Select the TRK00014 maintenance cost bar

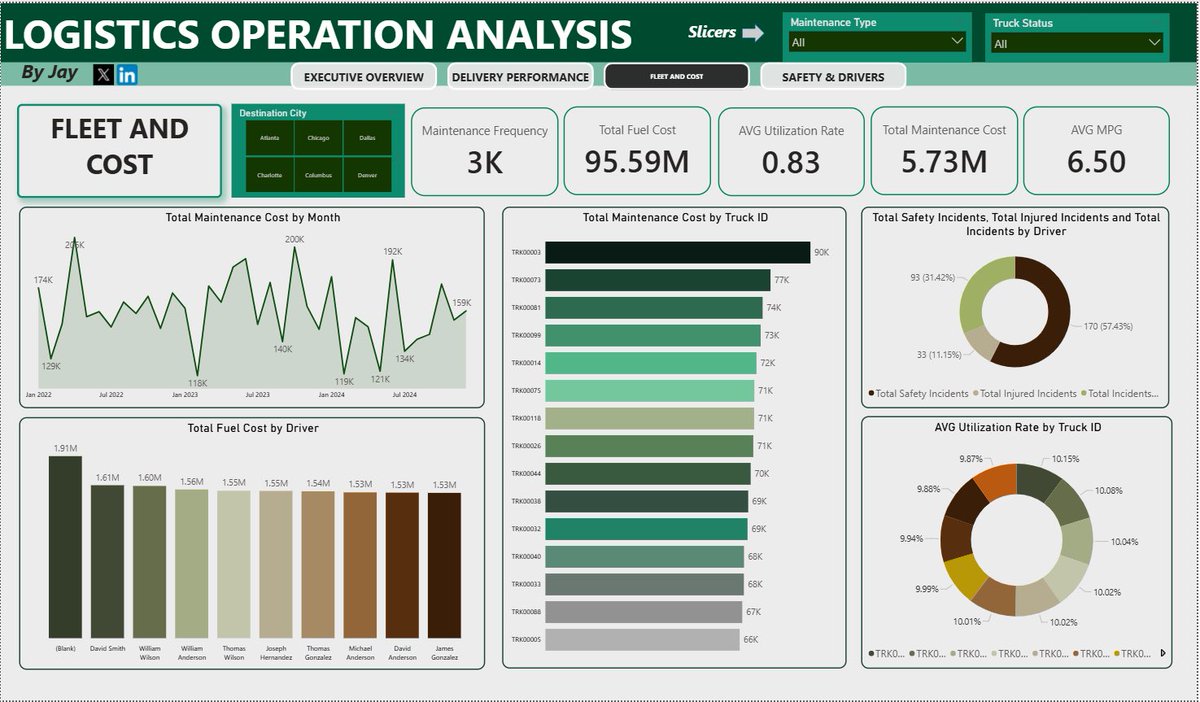coord(651,363)
